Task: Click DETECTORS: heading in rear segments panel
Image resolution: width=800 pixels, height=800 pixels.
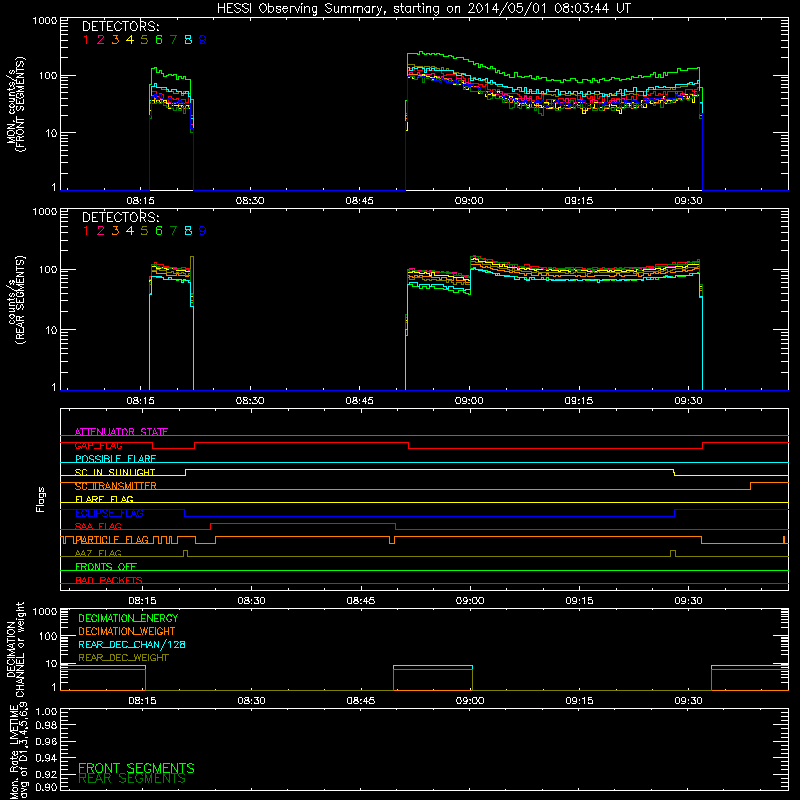Action: (120, 217)
